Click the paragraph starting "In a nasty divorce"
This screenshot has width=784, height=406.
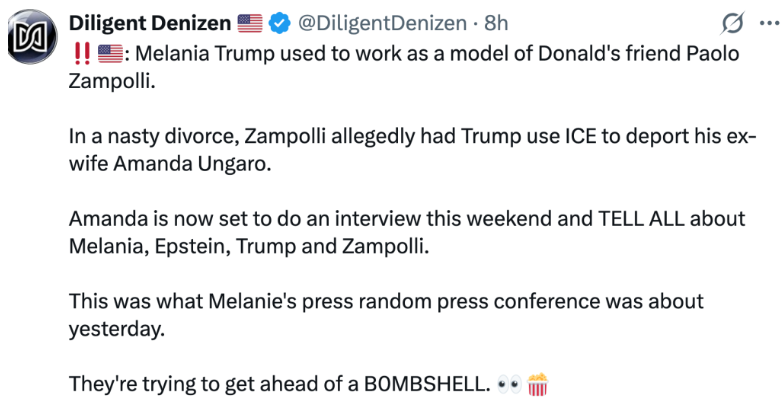click(400, 149)
